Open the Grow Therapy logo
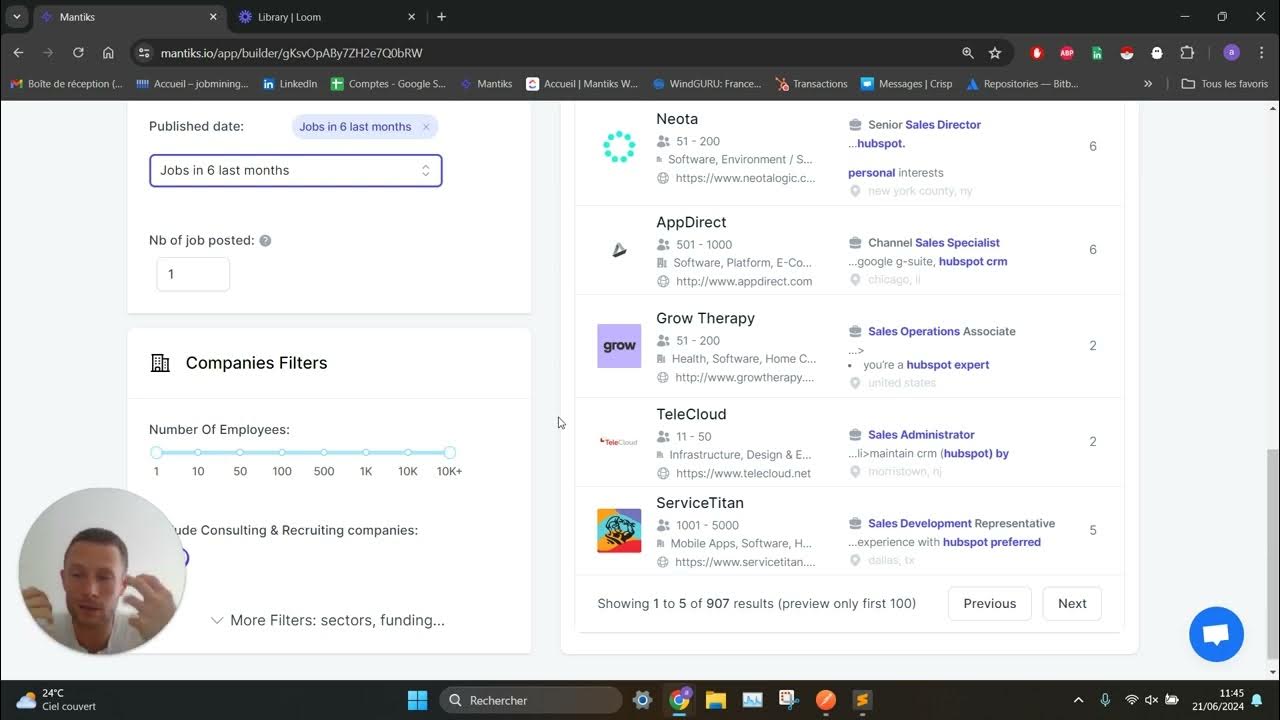The image size is (1280, 720). 619,346
